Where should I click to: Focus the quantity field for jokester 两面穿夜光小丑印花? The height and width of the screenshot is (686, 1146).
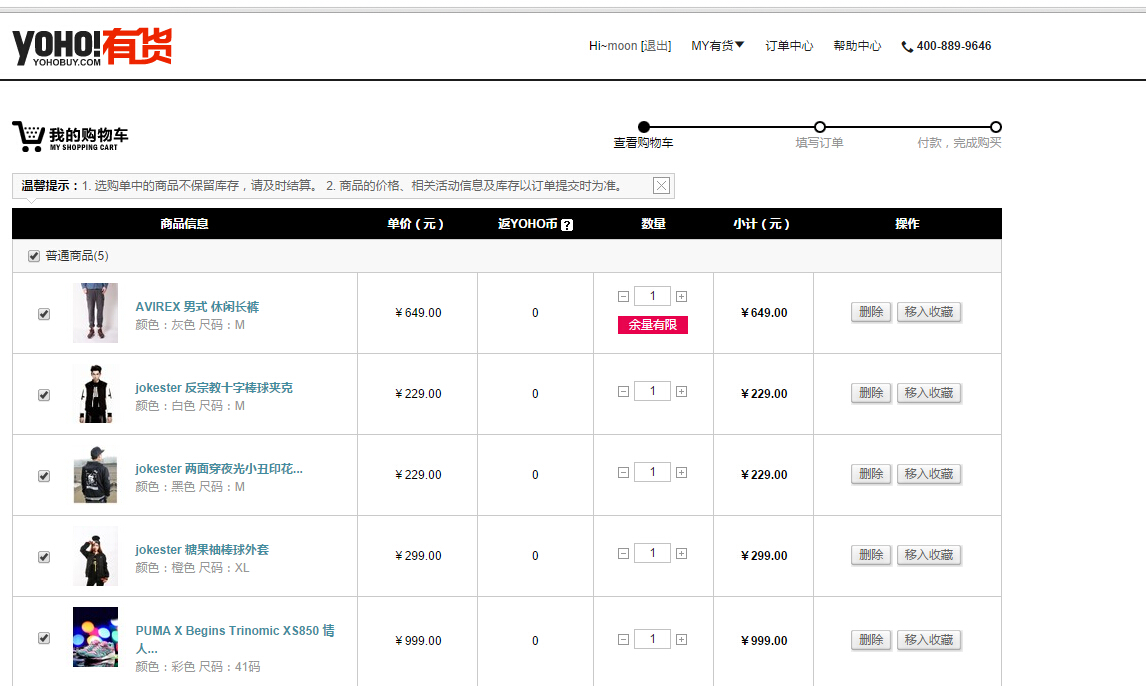[x=652, y=473]
